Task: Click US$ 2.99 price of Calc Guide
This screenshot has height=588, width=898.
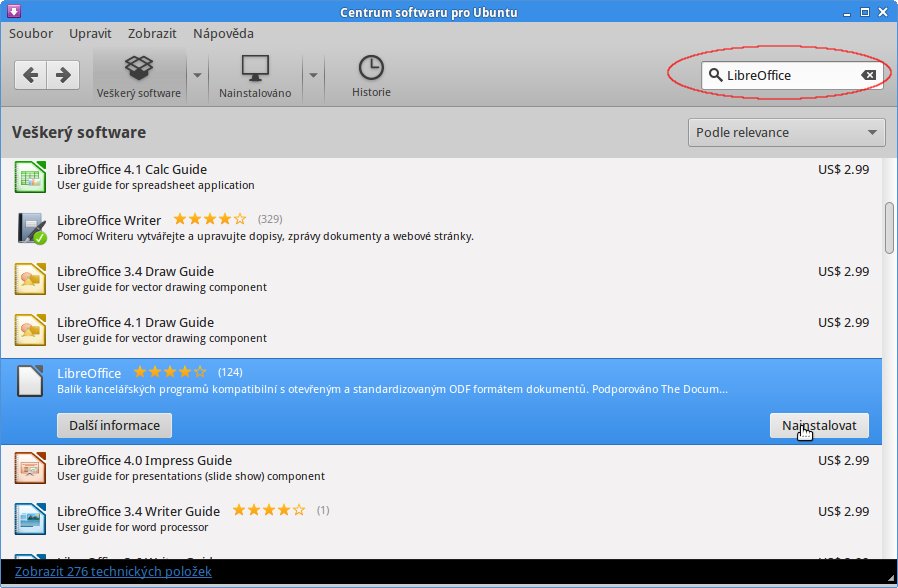Action: pos(844,169)
